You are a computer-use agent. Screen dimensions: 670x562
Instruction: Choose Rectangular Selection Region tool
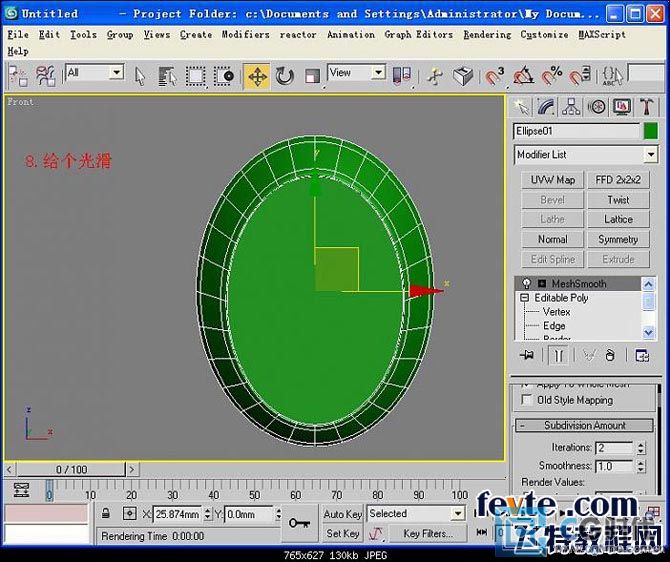[x=195, y=77]
